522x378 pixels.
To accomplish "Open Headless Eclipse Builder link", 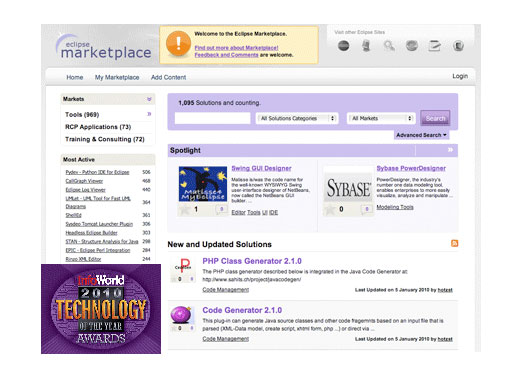I will click(91, 232).
